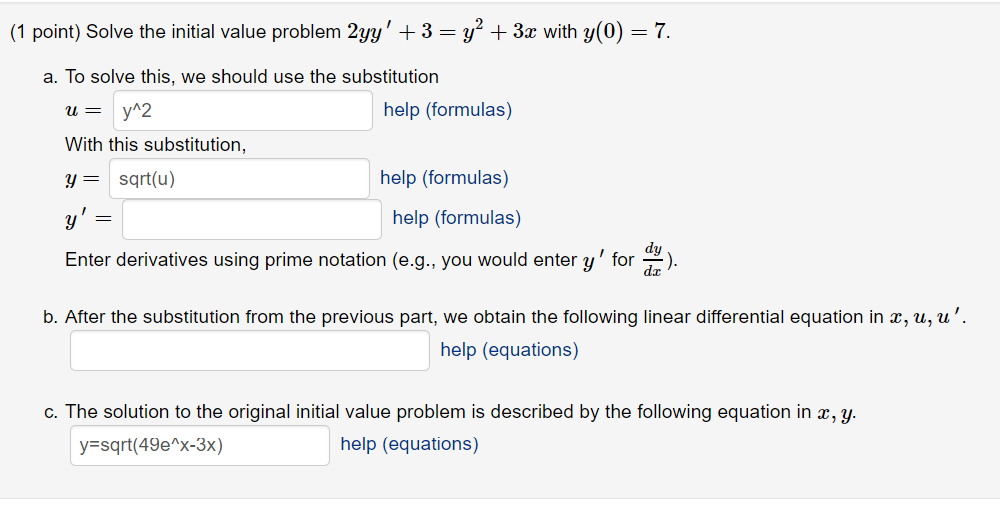Image resolution: width=1000 pixels, height=512 pixels.
Task: Click the "(1 point)" label
Action: click(45, 32)
